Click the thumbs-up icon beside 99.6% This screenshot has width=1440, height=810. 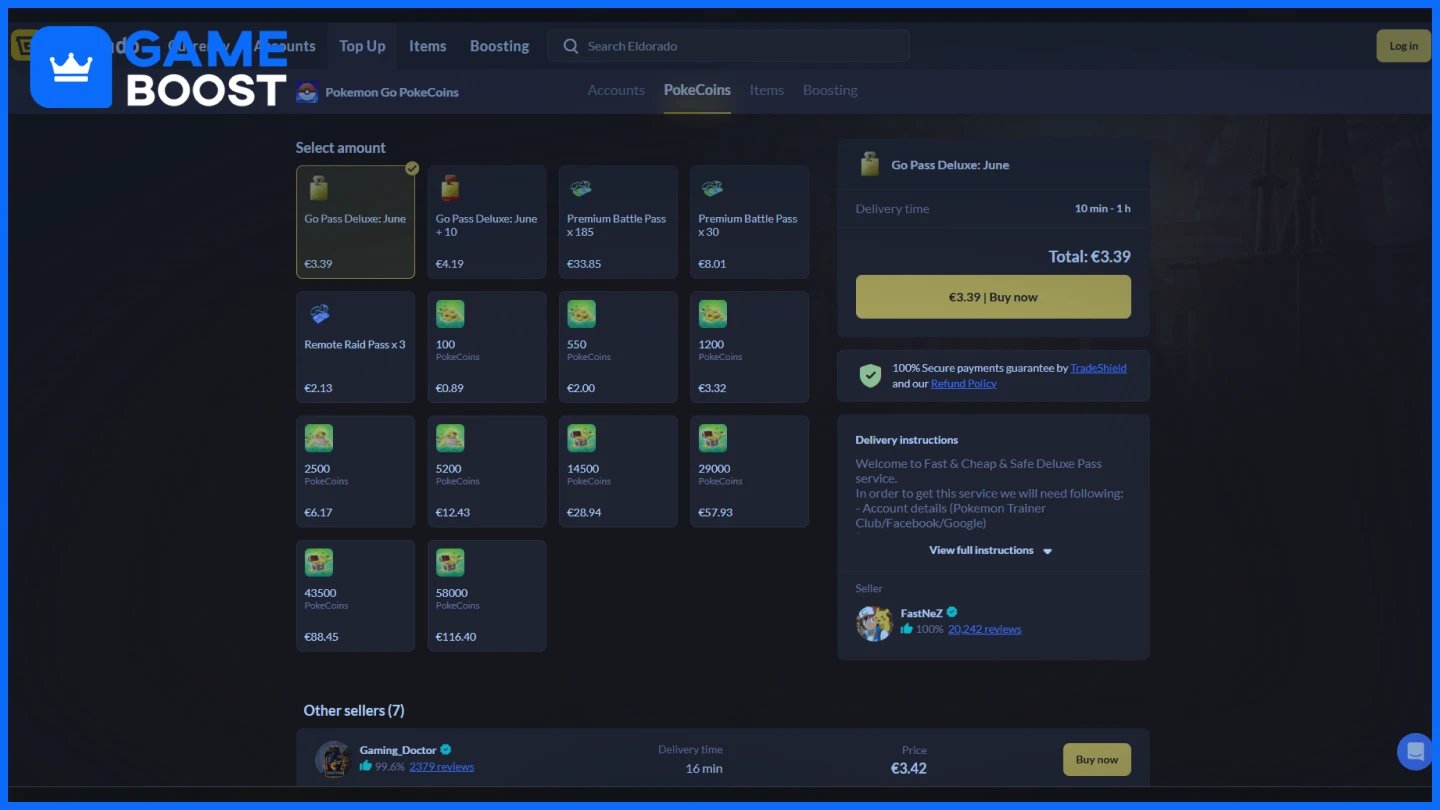[366, 766]
